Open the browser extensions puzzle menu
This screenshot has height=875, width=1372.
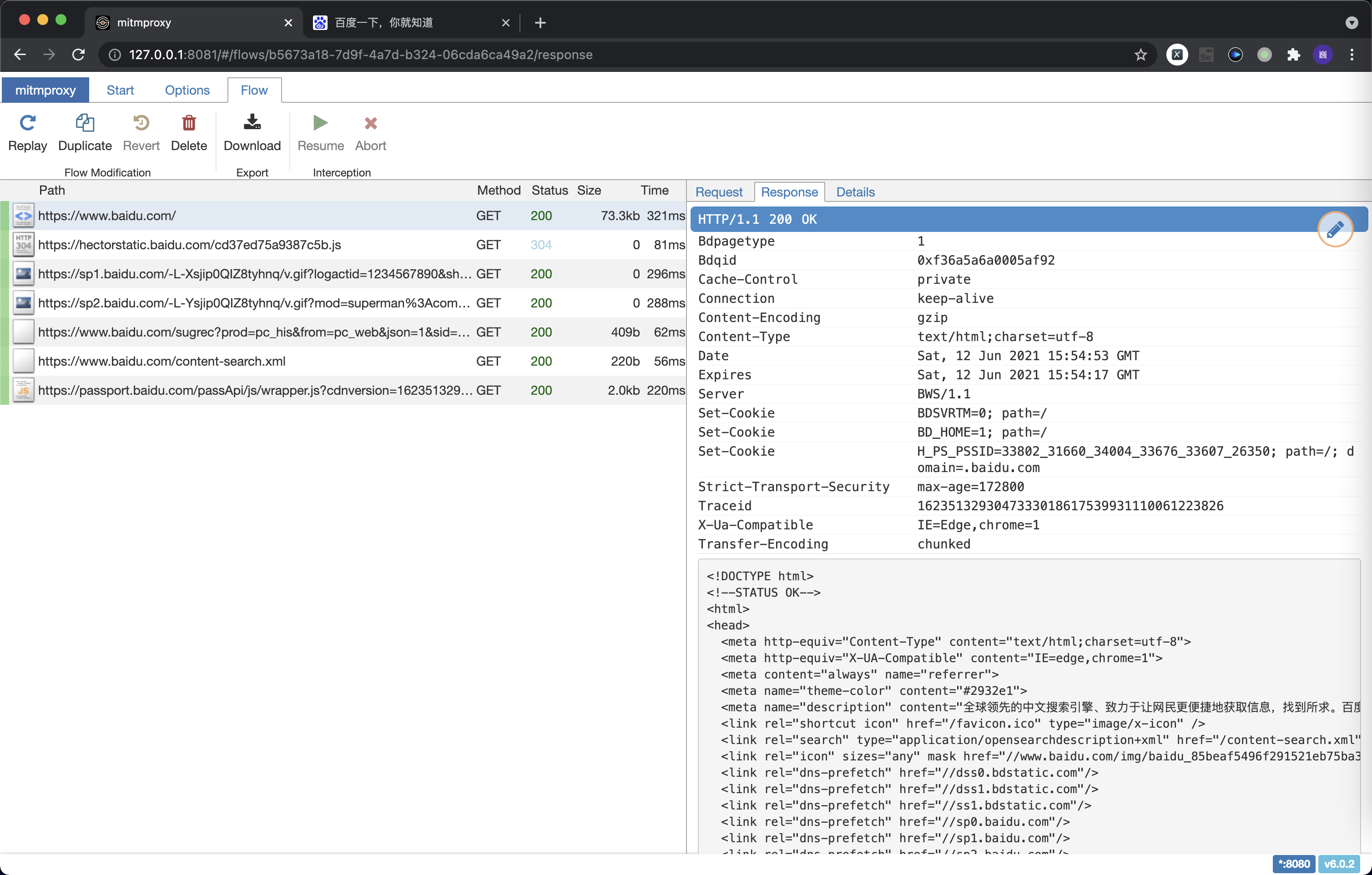[1293, 55]
